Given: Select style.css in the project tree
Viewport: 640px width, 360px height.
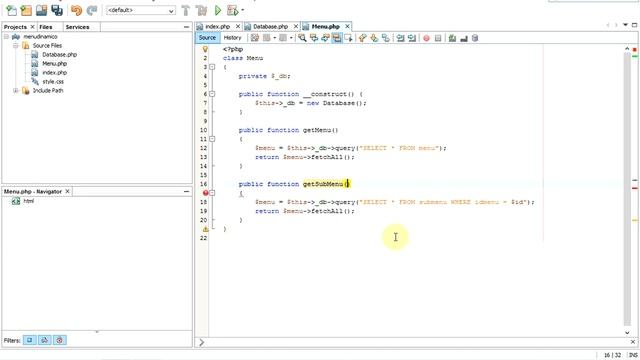Looking at the screenshot, I should click(x=53, y=82).
